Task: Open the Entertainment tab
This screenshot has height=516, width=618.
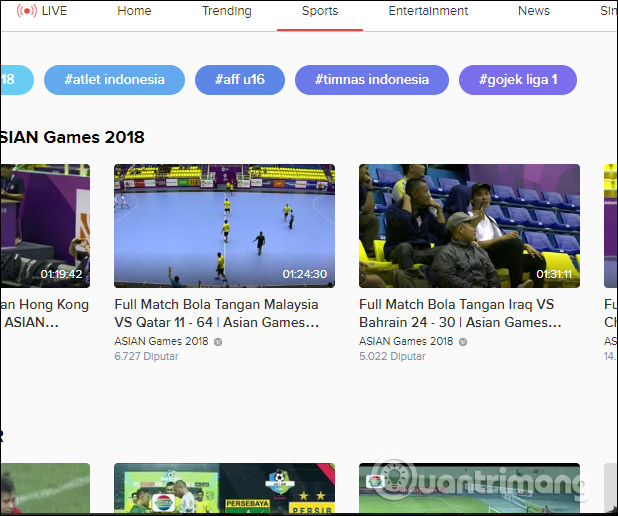Action: coord(428,11)
